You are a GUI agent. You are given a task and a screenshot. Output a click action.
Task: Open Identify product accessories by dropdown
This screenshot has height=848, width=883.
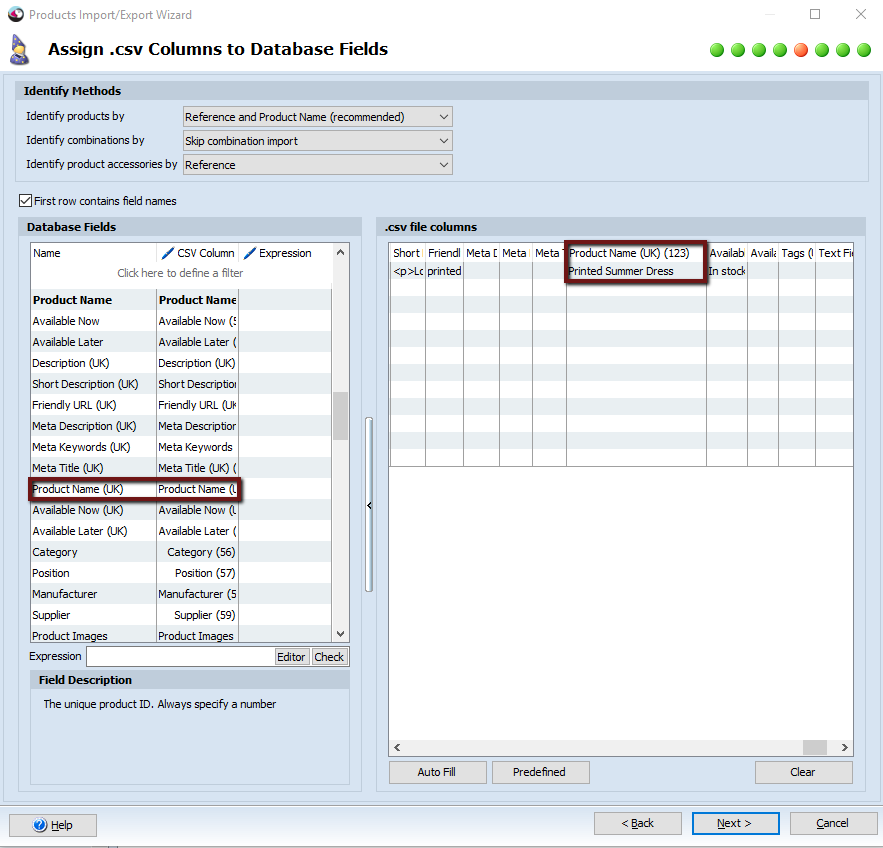[x=443, y=165]
